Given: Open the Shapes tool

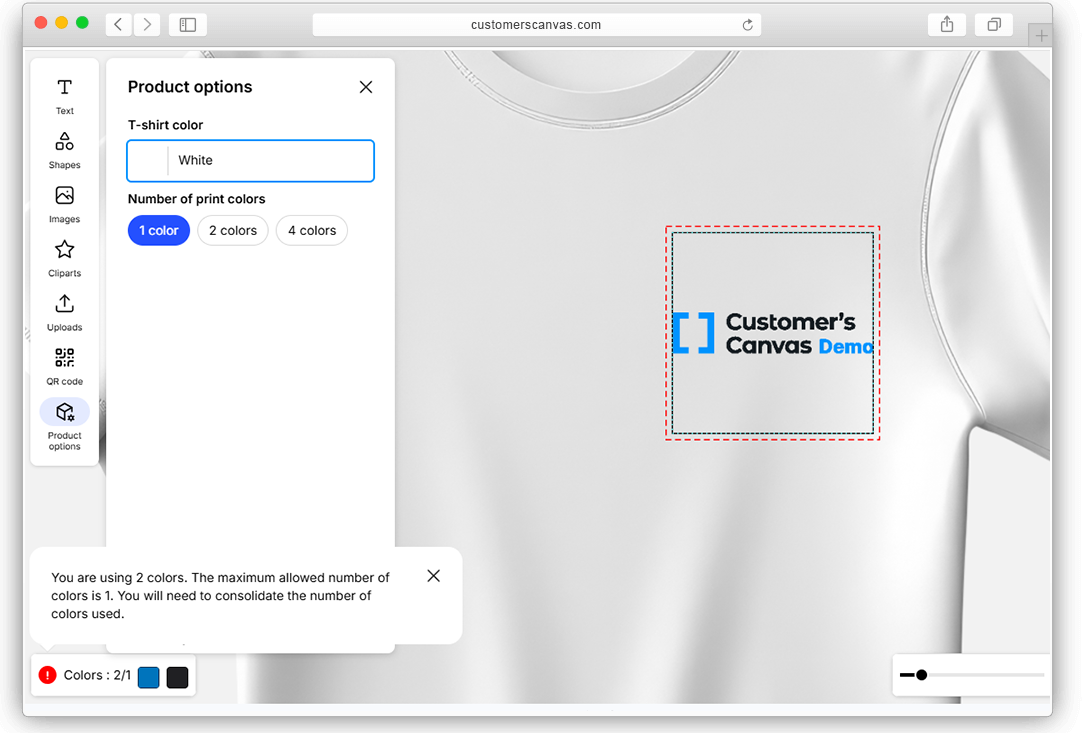Looking at the screenshot, I should 65,149.
